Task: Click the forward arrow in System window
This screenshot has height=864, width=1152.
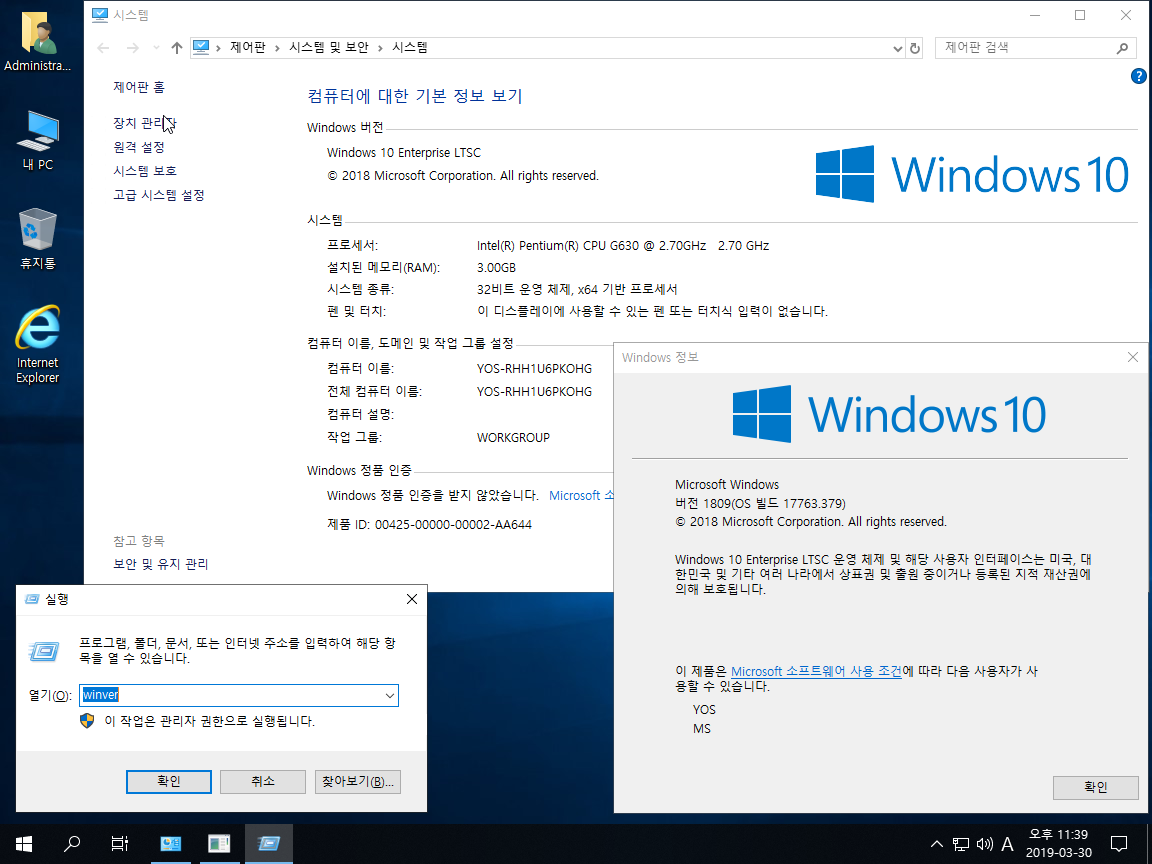Action: (x=132, y=48)
